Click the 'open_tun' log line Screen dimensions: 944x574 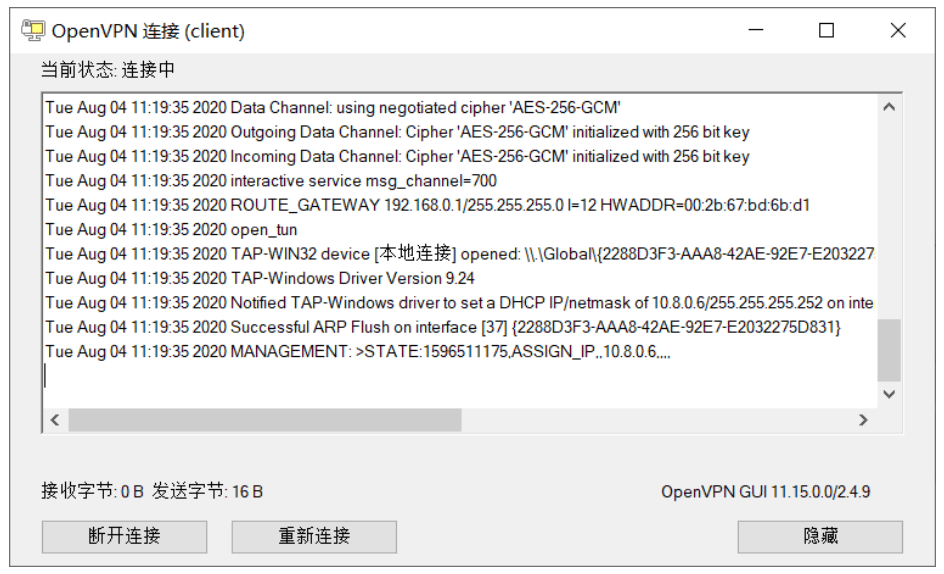pyautogui.click(x=171, y=229)
